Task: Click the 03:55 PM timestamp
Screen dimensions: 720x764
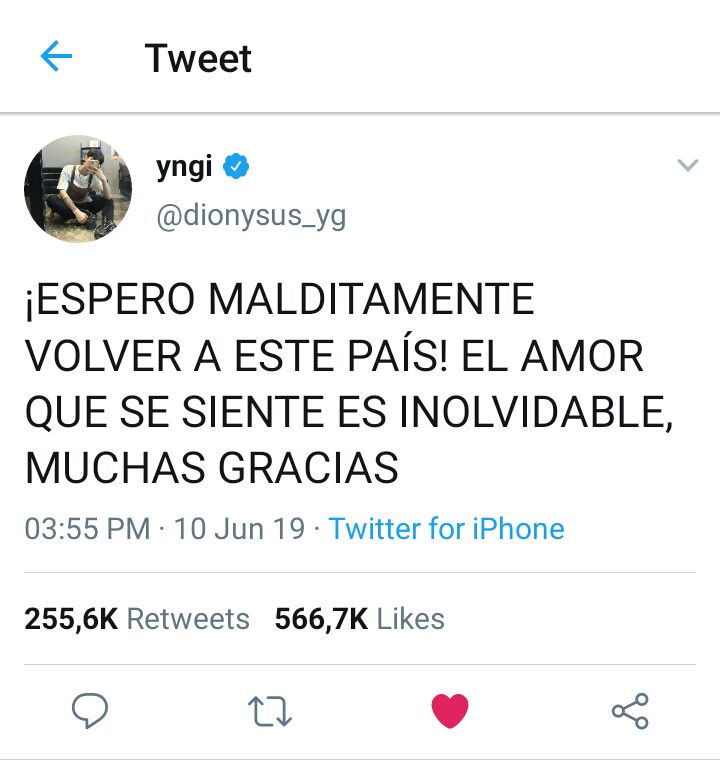Action: click(88, 529)
